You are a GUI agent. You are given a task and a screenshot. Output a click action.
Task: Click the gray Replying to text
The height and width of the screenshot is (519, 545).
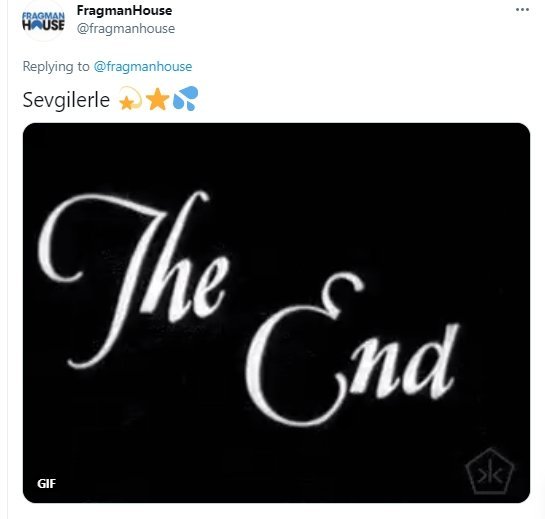pyautogui.click(x=56, y=66)
